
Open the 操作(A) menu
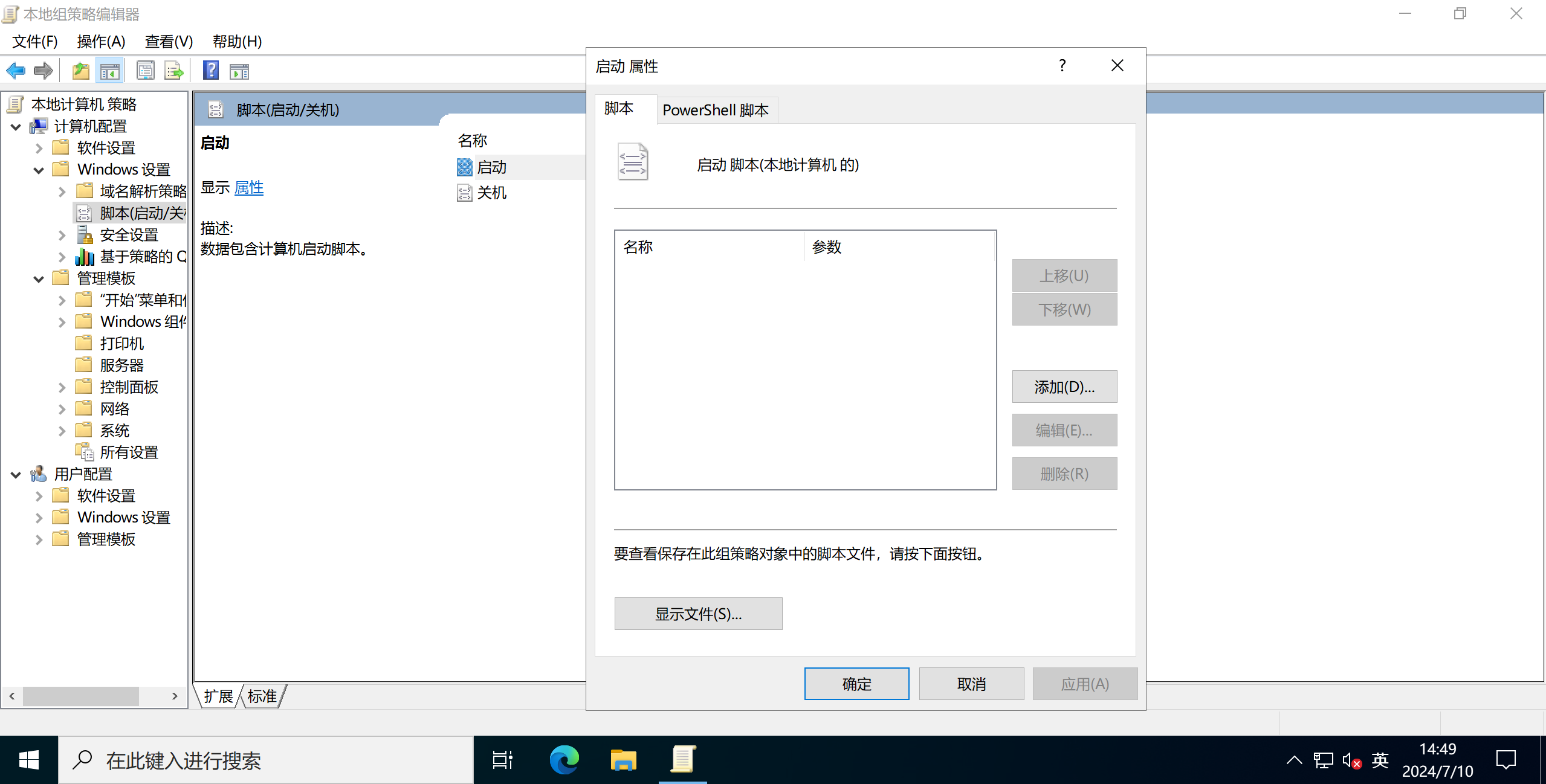(x=101, y=41)
